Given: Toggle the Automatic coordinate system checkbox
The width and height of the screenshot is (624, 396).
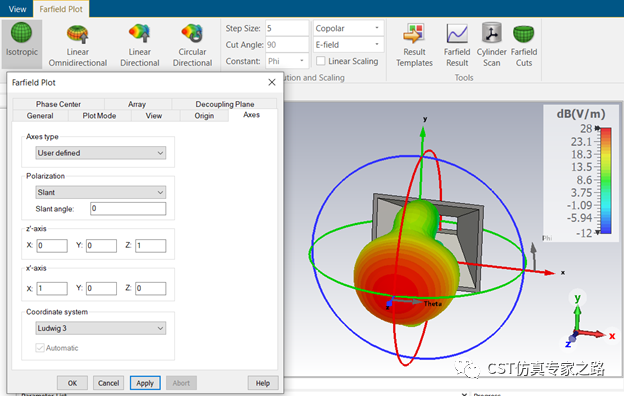Looking at the screenshot, I should pos(40,348).
